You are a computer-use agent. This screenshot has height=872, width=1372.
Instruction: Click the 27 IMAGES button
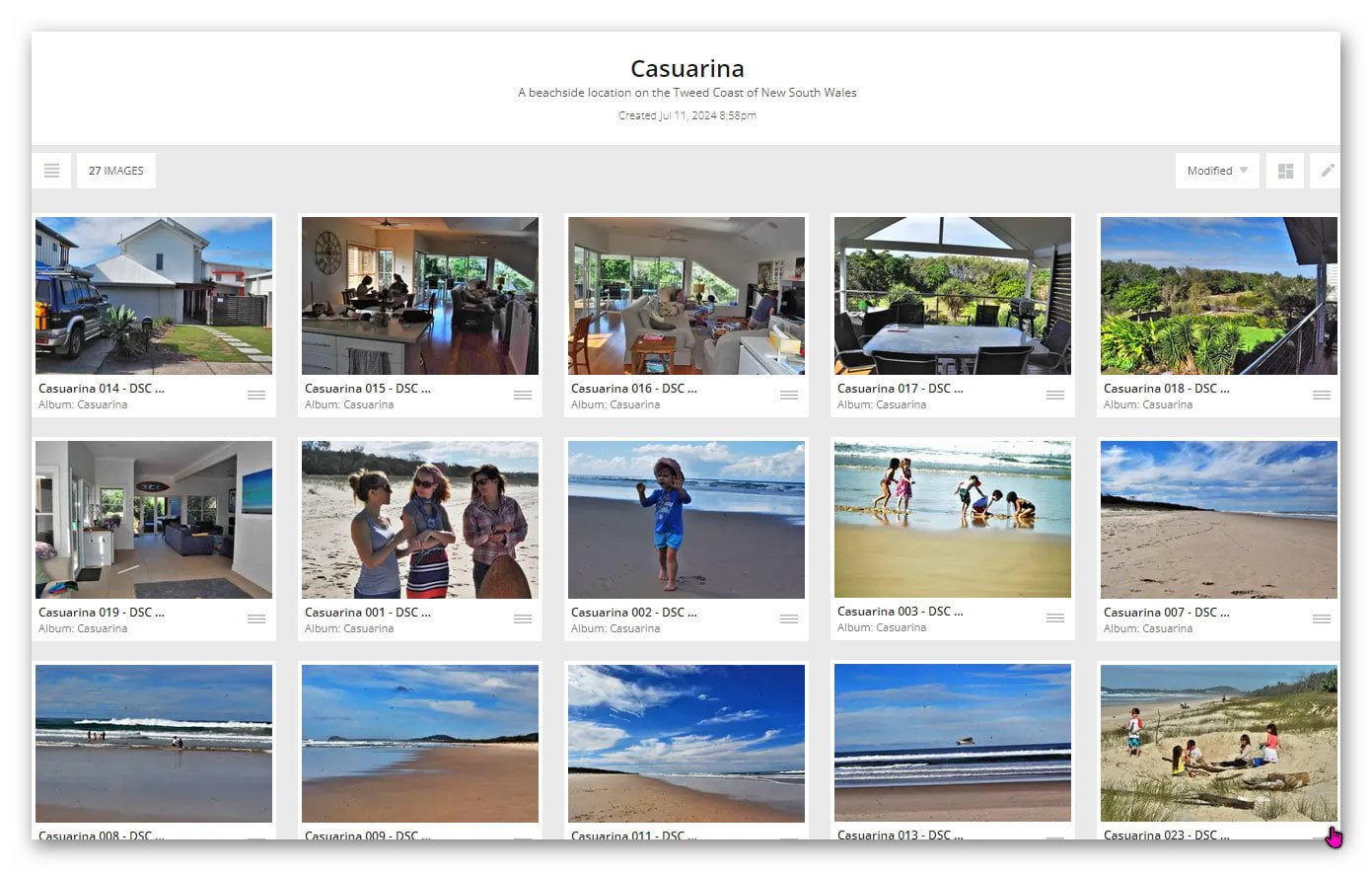tap(116, 171)
